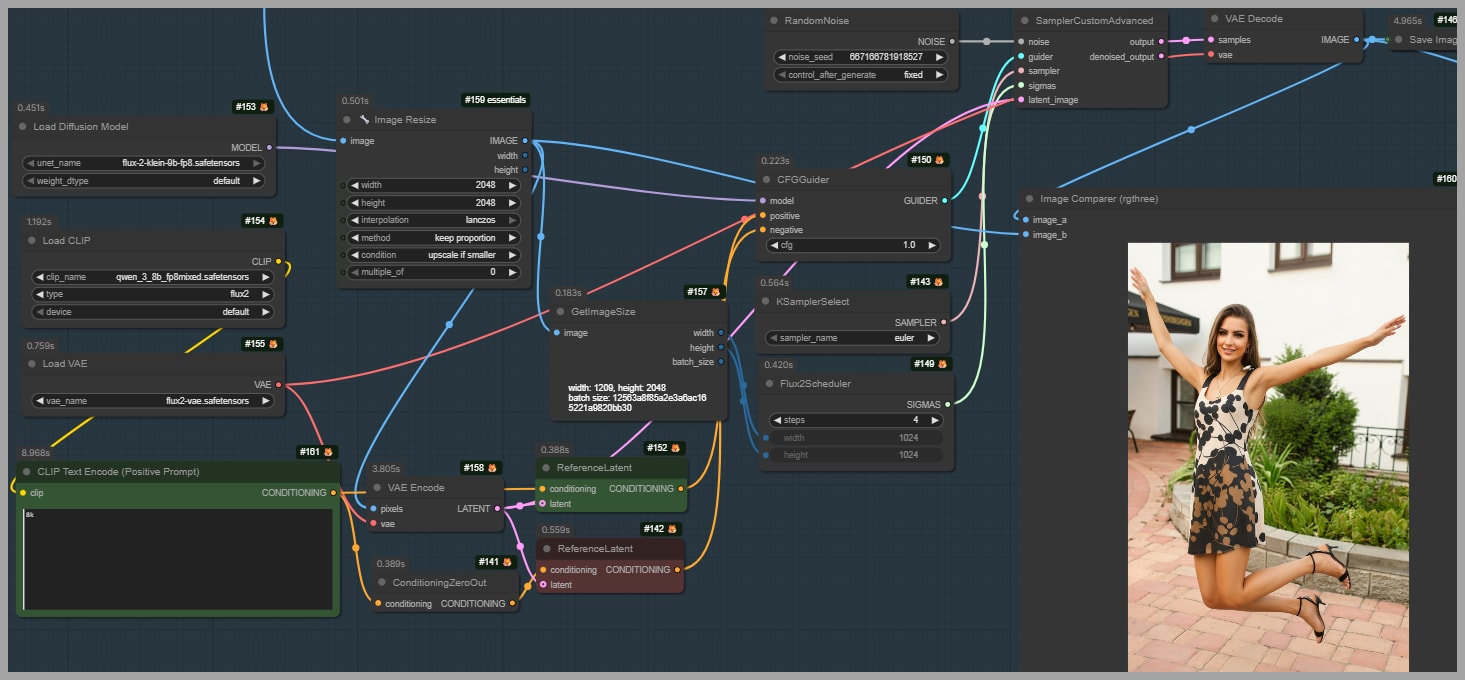The image size is (1465, 680).
Task: Collapse the Flux2Scheduler node via its title dot
Action: pyautogui.click(x=769, y=384)
